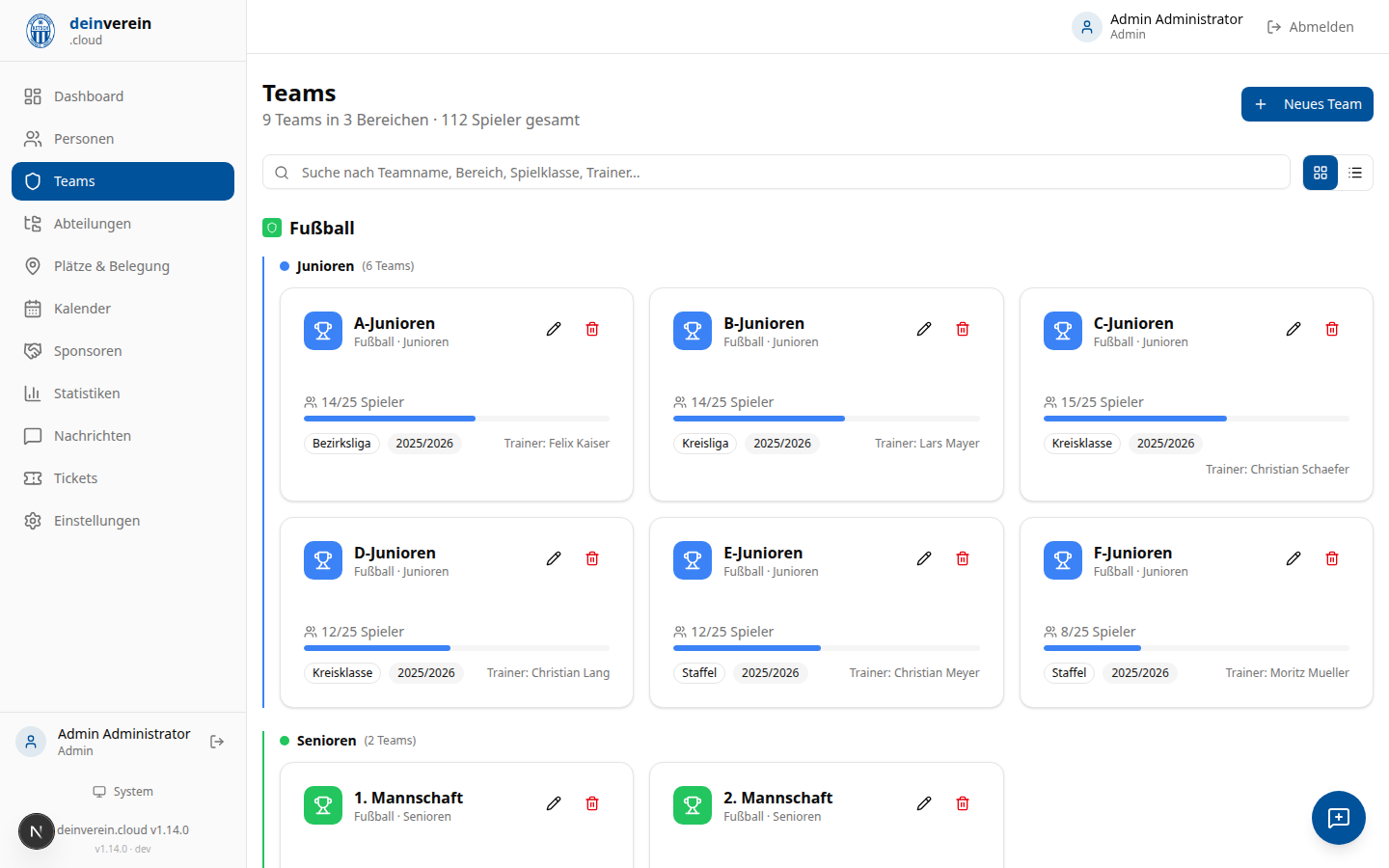This screenshot has height=868, width=1389.
Task: Click inside the team search field
Action: 675,173
